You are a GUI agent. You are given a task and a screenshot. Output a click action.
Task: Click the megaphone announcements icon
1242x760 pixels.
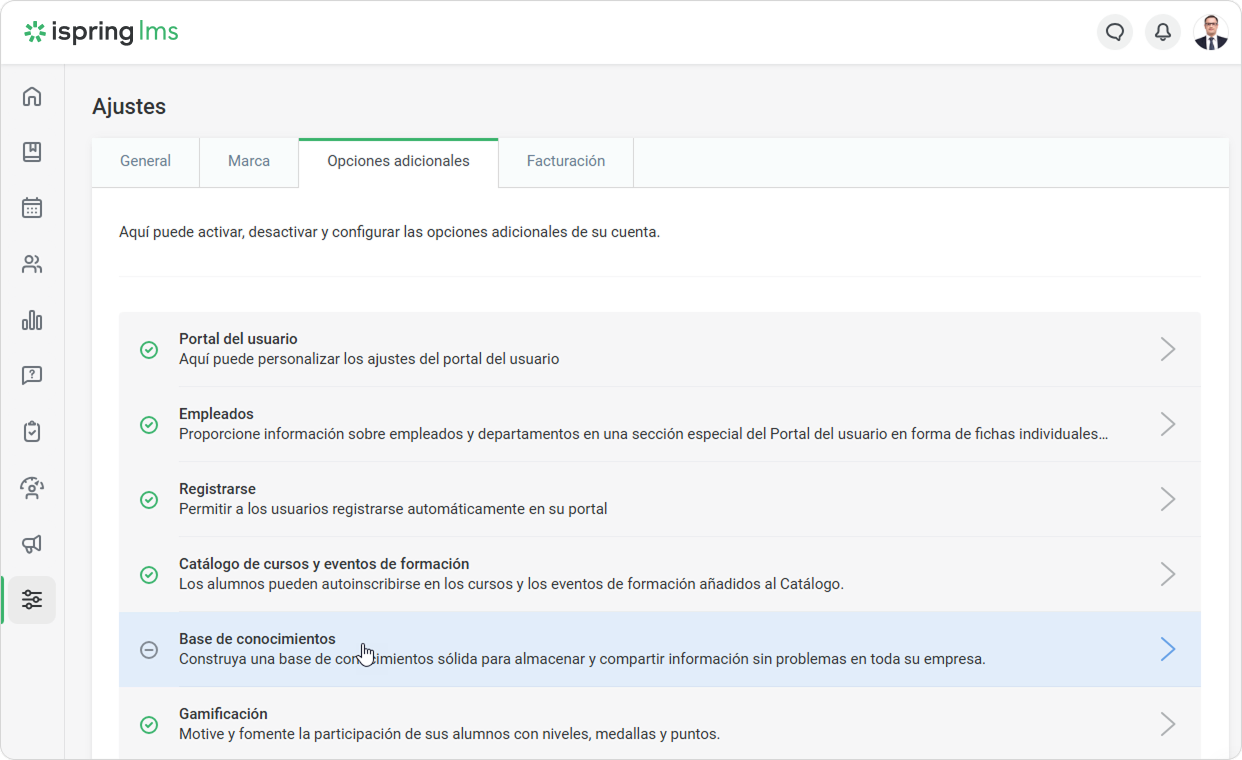coord(32,544)
